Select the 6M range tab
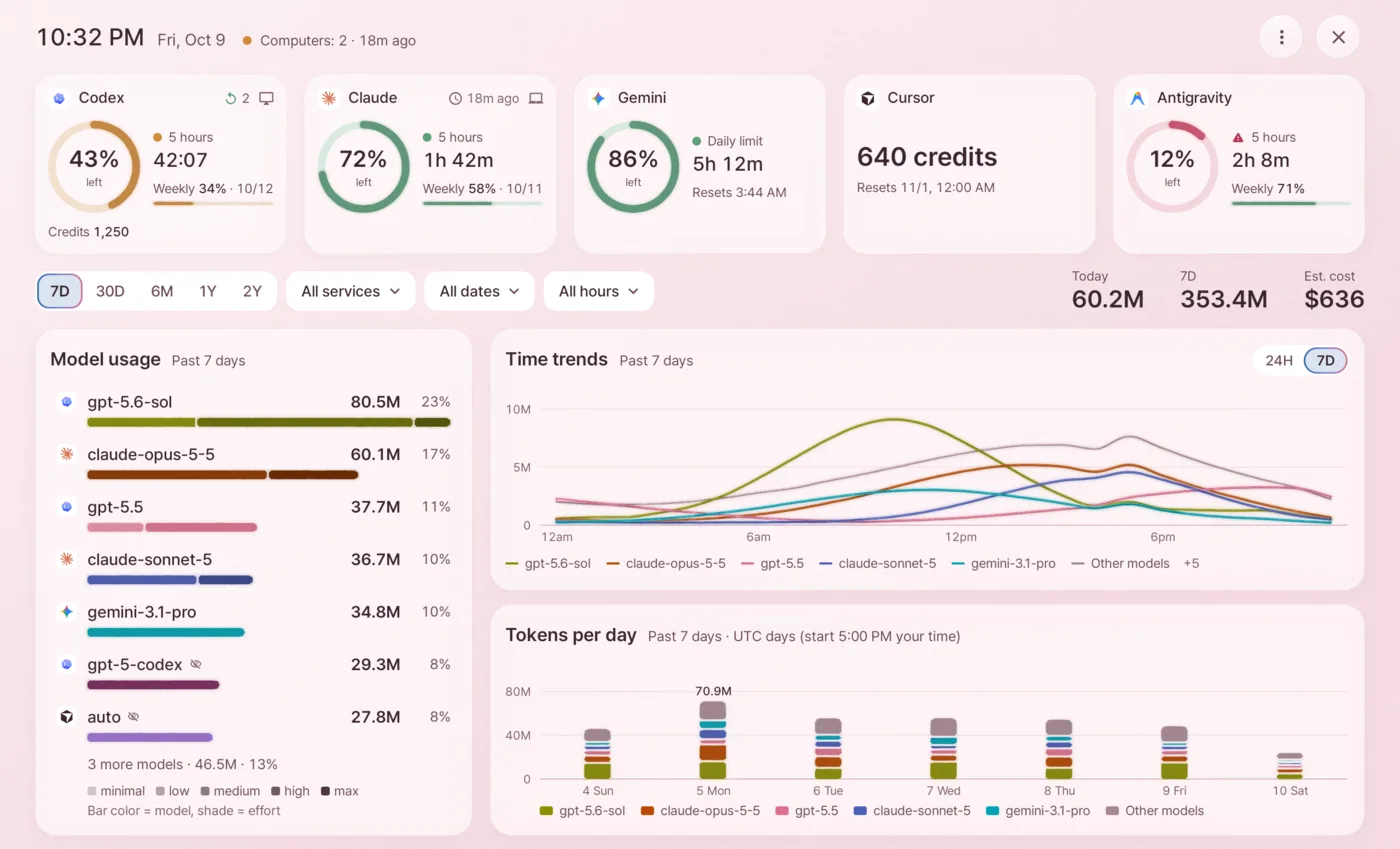The height and width of the screenshot is (849, 1400). coord(162,291)
